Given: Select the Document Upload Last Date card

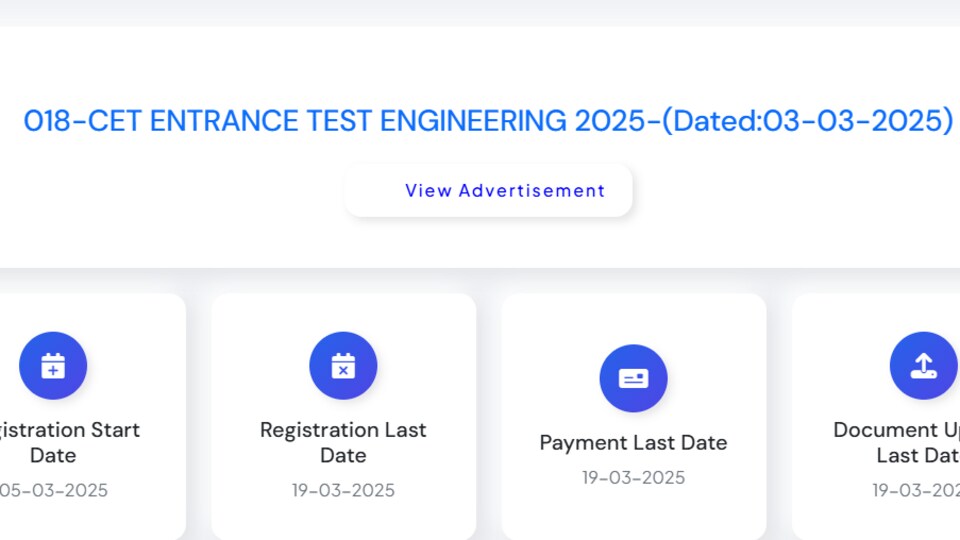Looking at the screenshot, I should [x=876, y=417].
